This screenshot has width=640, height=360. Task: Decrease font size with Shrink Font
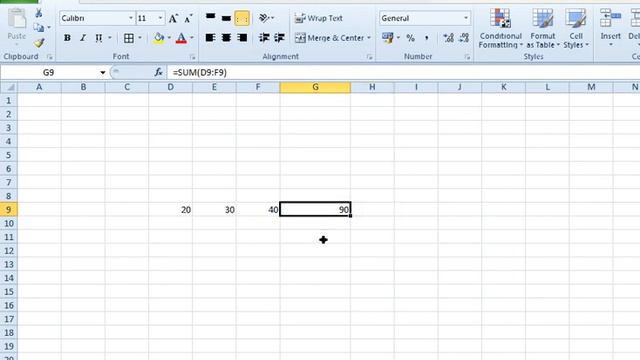pos(188,18)
